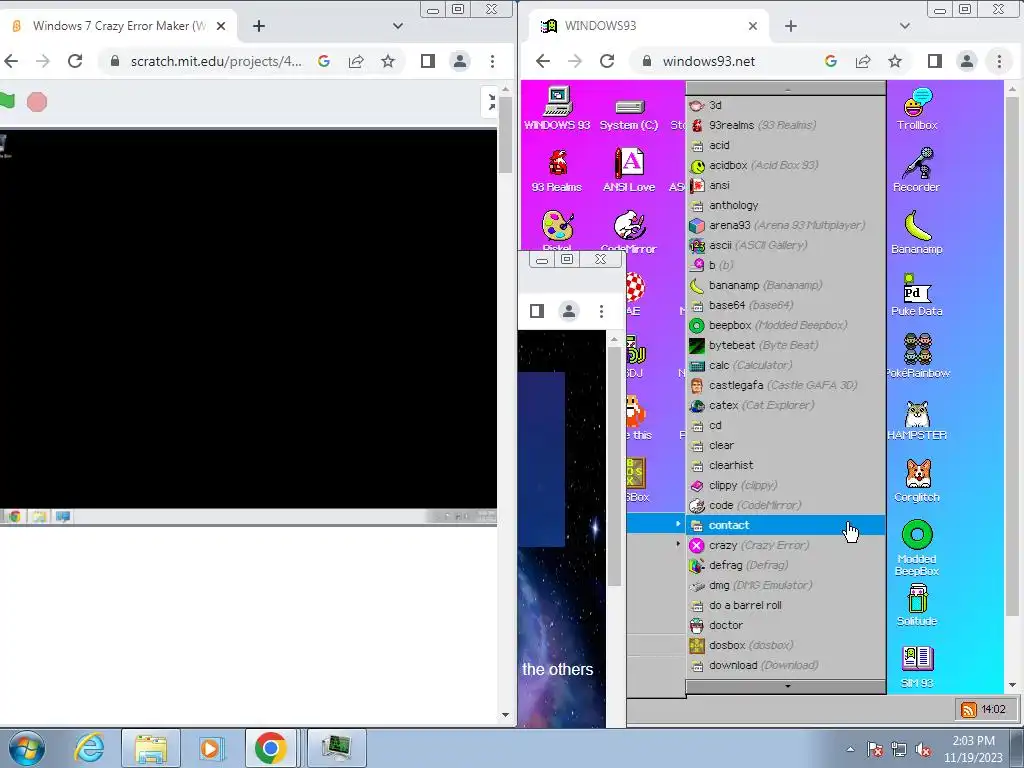Launch Bananamp from the desktop icons
This screenshot has width=1024, height=768.
(x=917, y=232)
